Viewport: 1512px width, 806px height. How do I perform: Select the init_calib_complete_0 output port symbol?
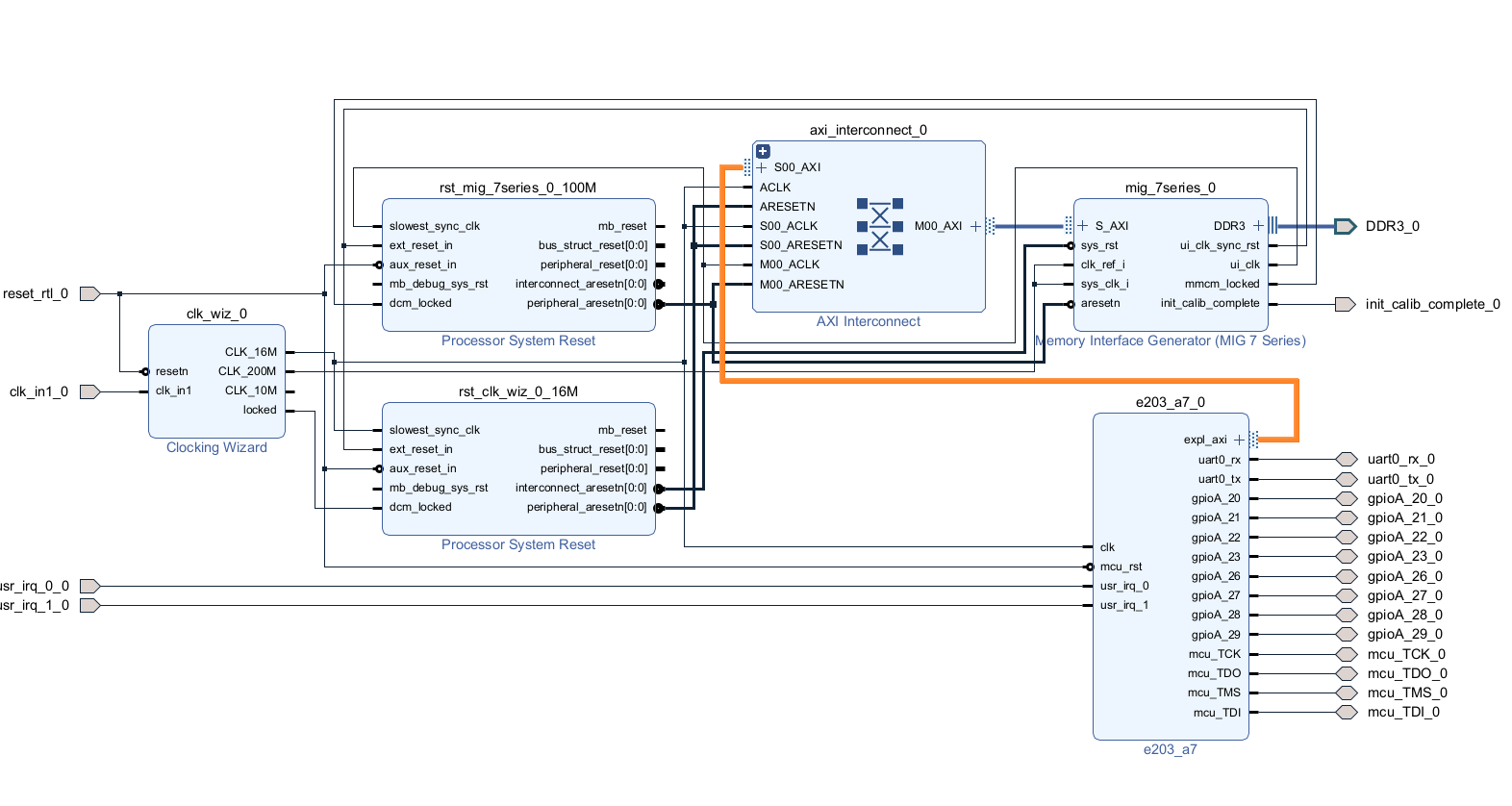(1345, 304)
